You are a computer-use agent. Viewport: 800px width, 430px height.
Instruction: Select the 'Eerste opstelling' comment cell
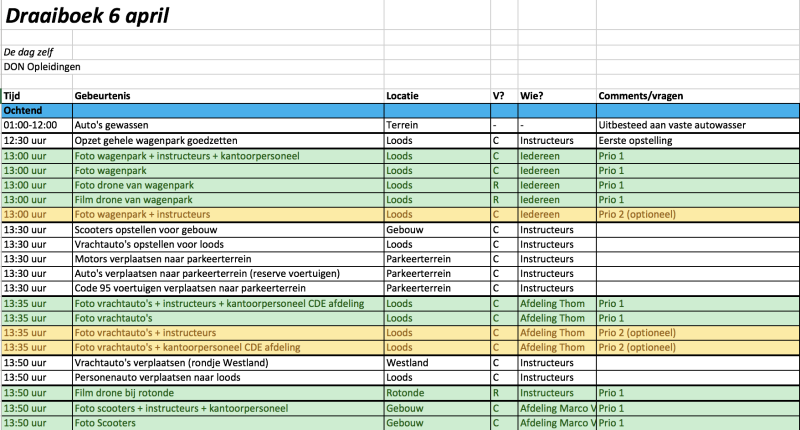point(698,141)
